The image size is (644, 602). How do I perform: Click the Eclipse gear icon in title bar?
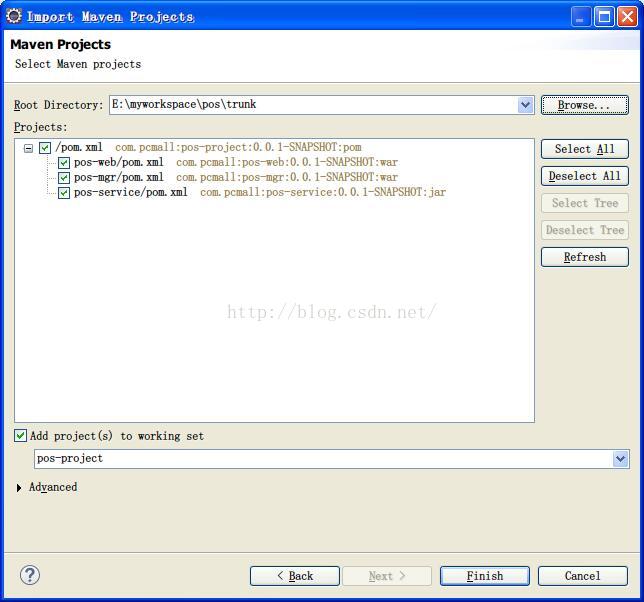point(14,16)
